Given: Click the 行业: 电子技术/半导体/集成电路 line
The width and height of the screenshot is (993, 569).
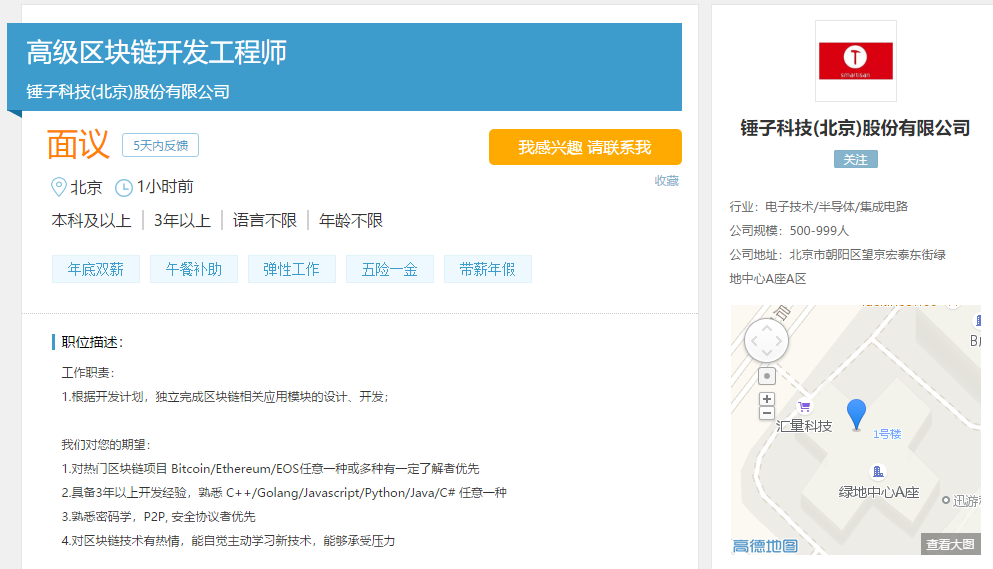Looking at the screenshot, I should point(819,207).
